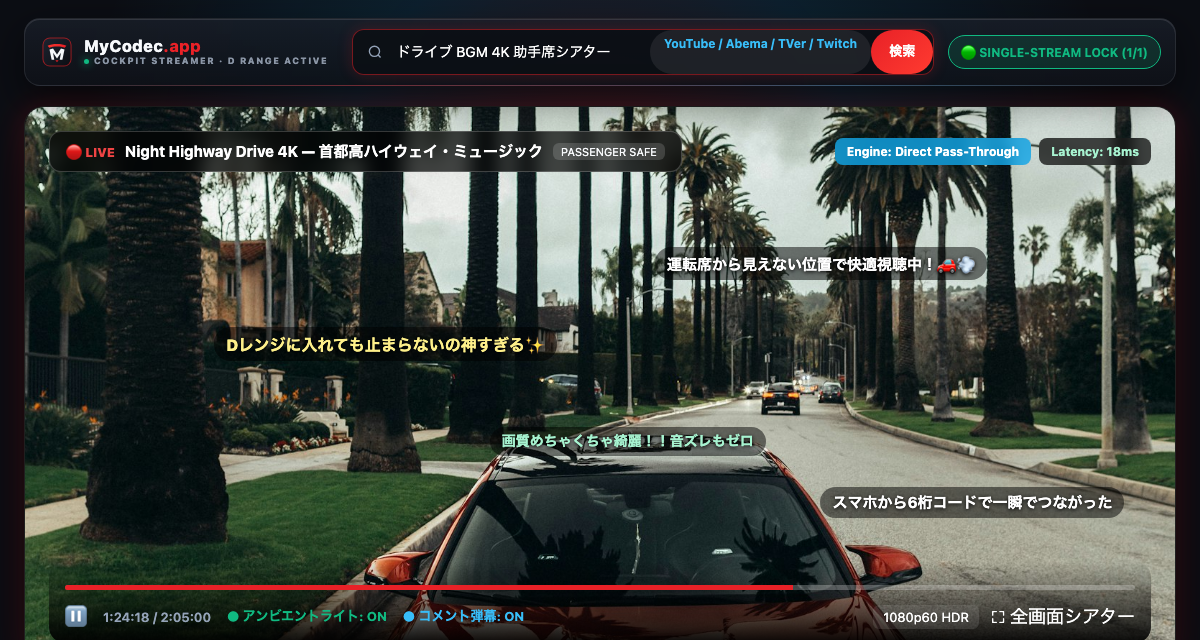Click the comment 画質めちゃくちゃ綺麗！！音ズレもゼロ
1200x640 pixels.
click(x=627, y=441)
